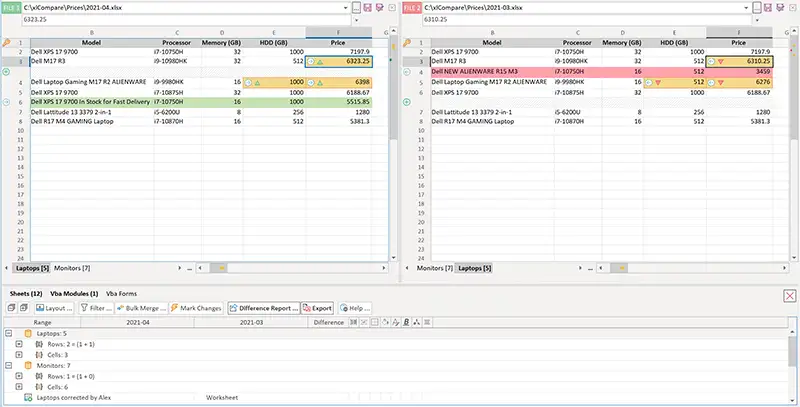Screen dimensions: 800x407
Task: Click merge arrow in right cell 6310.25
Action: pos(712,62)
